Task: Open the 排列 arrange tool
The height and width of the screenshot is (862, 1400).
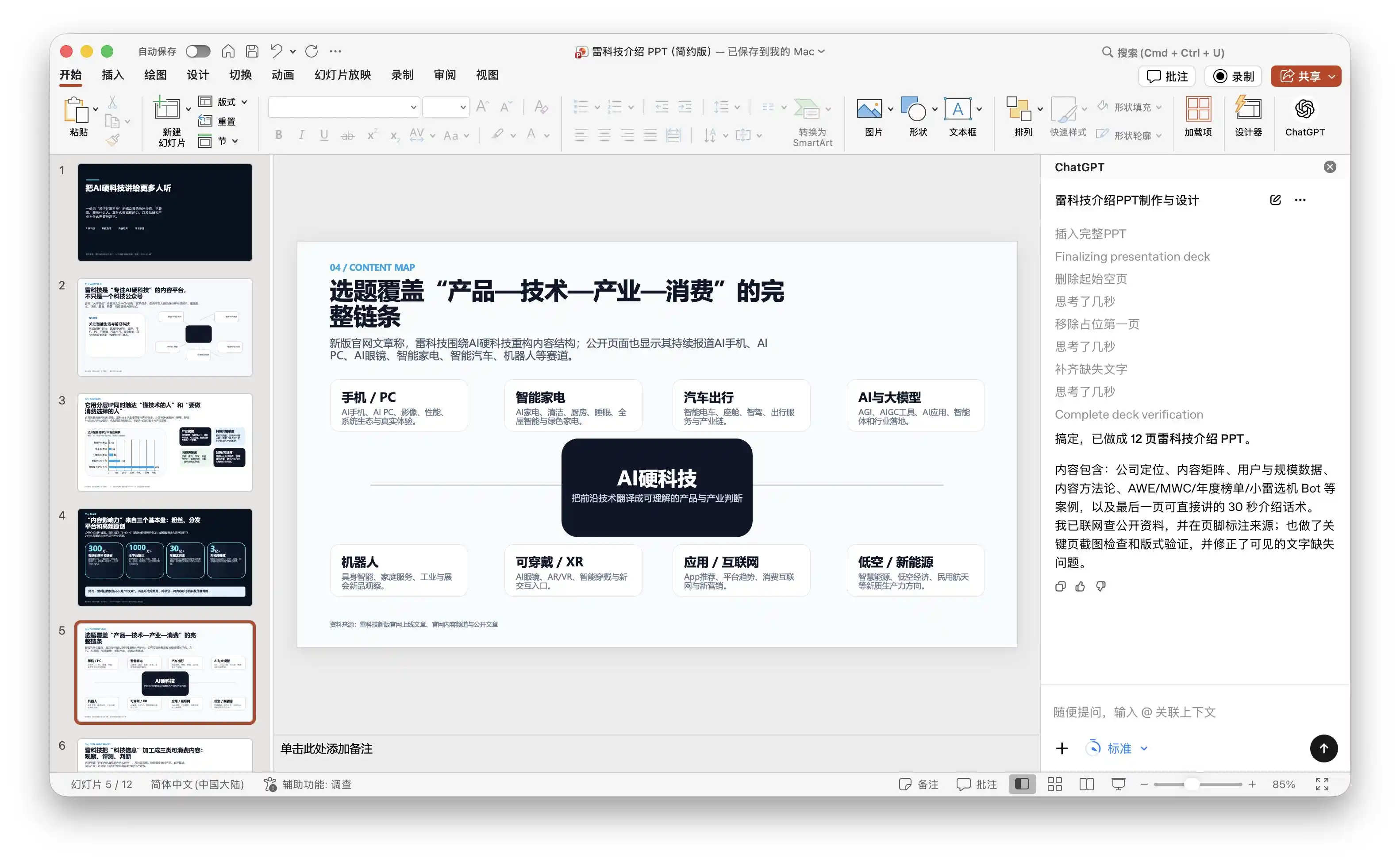Action: [x=1019, y=109]
